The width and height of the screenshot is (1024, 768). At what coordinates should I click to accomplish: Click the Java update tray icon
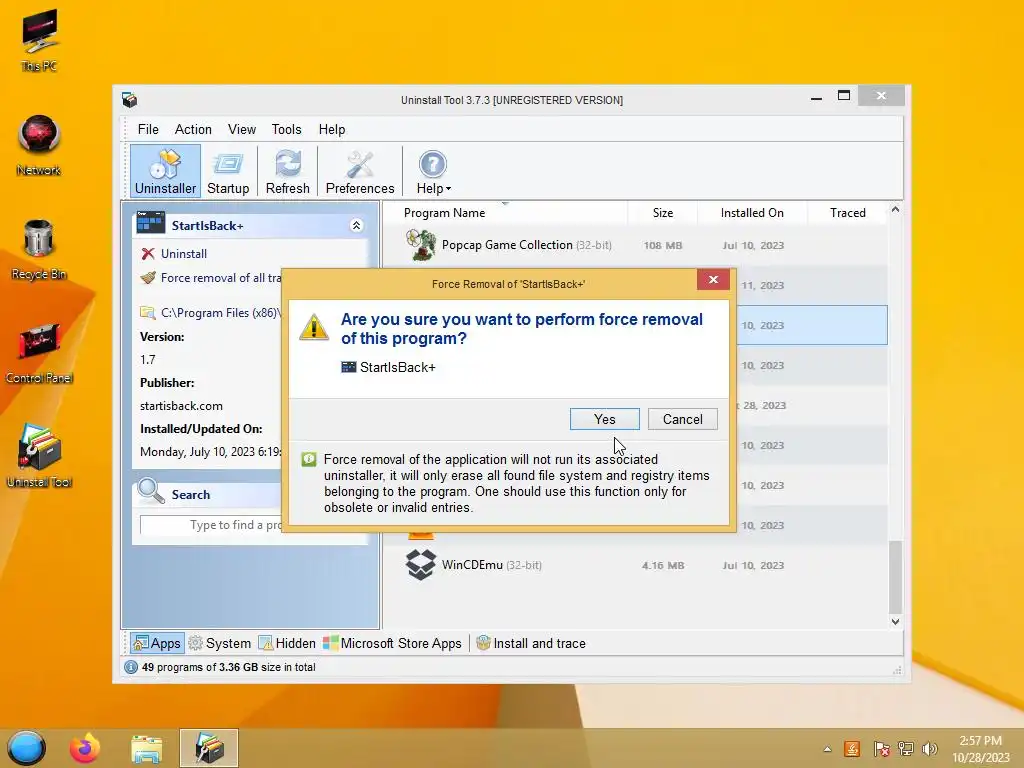[852, 749]
